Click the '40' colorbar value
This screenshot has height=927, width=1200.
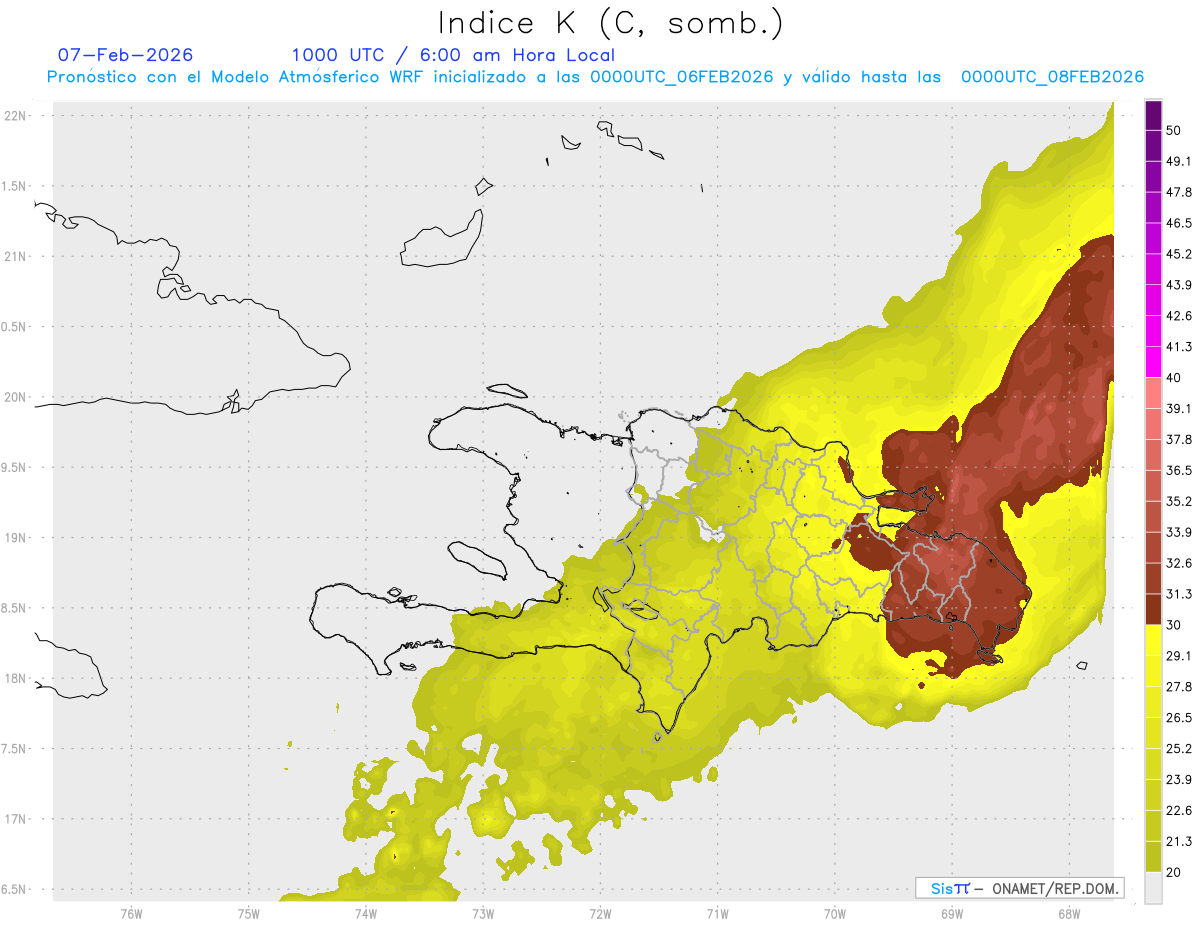click(x=1174, y=378)
